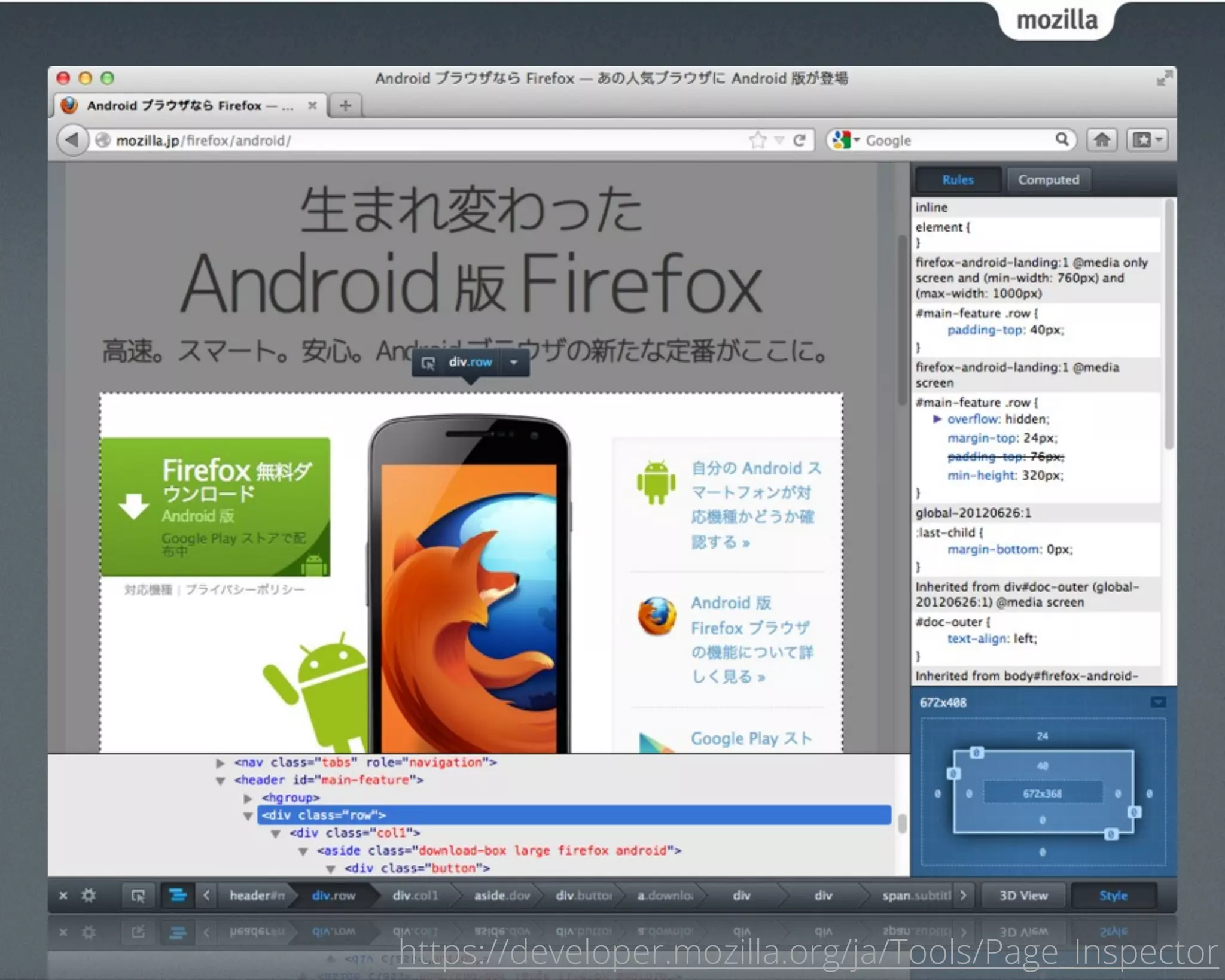1225x980 pixels.
Task: Click the text-align left value
Action: click(1025, 638)
